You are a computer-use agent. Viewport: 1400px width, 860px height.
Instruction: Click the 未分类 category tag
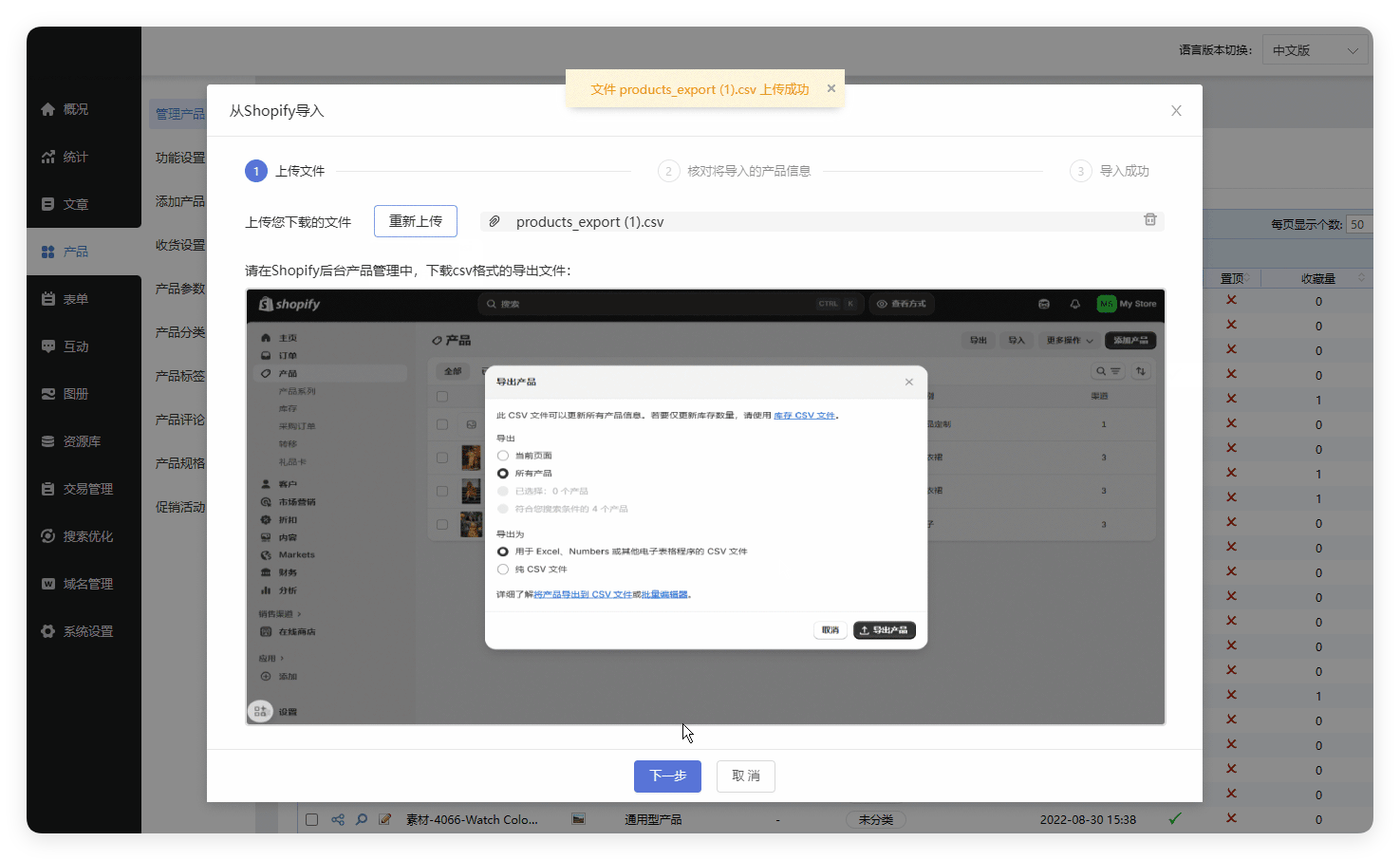(876, 819)
